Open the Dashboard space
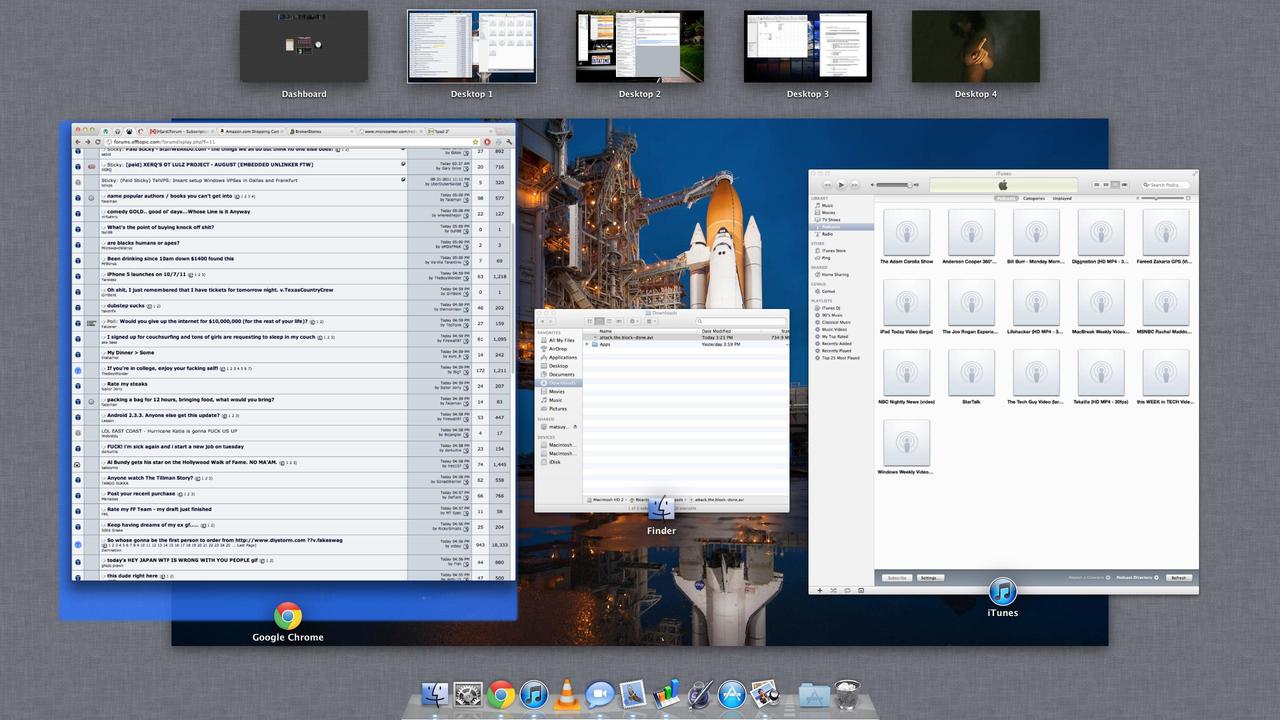 pos(304,46)
